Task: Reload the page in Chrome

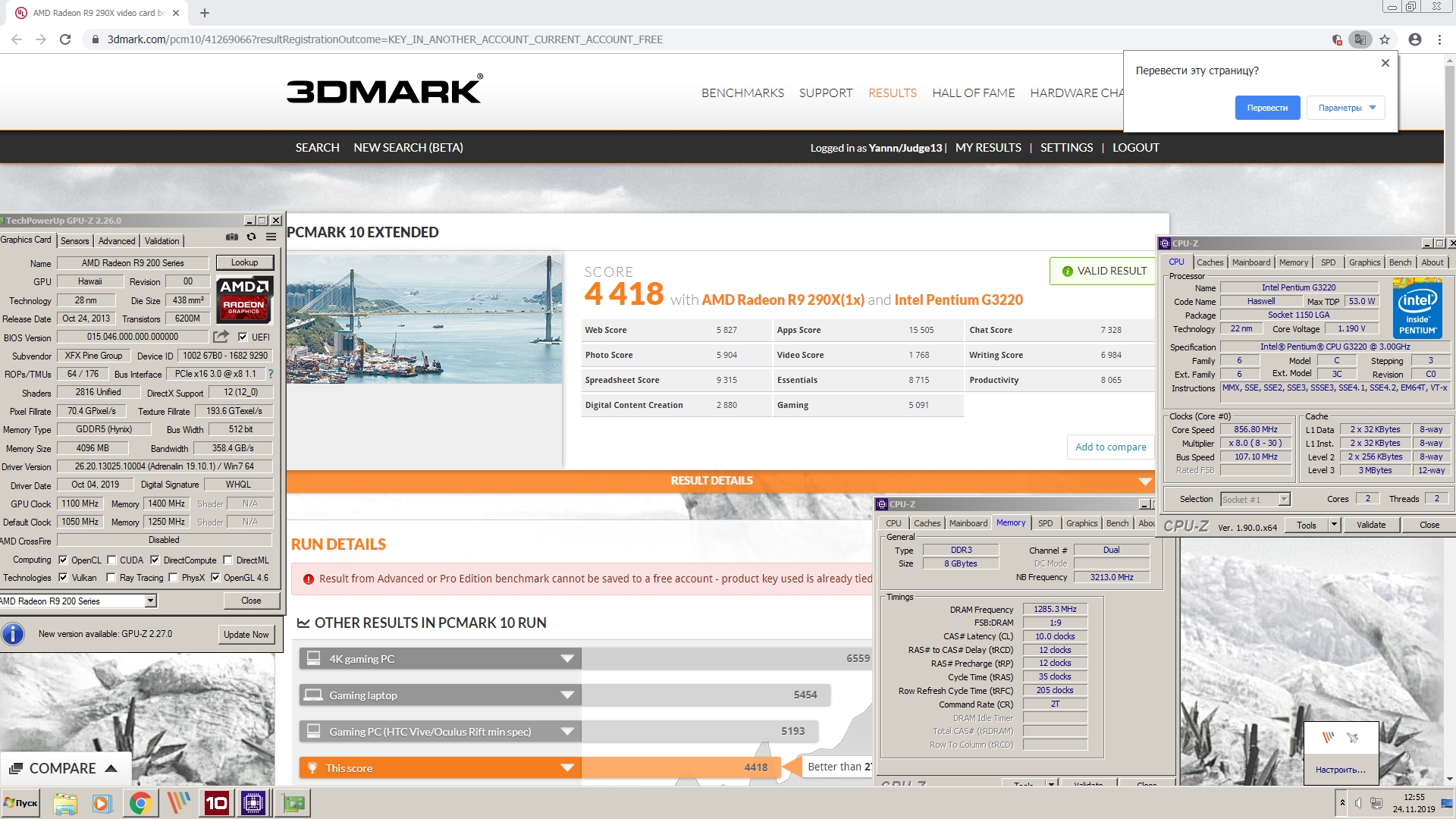Action: tap(65, 39)
